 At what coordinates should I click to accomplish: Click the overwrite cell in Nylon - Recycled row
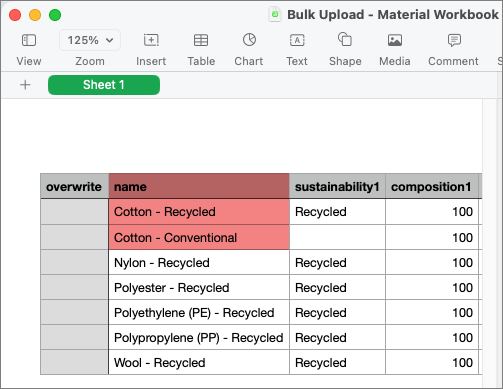tap(75, 263)
